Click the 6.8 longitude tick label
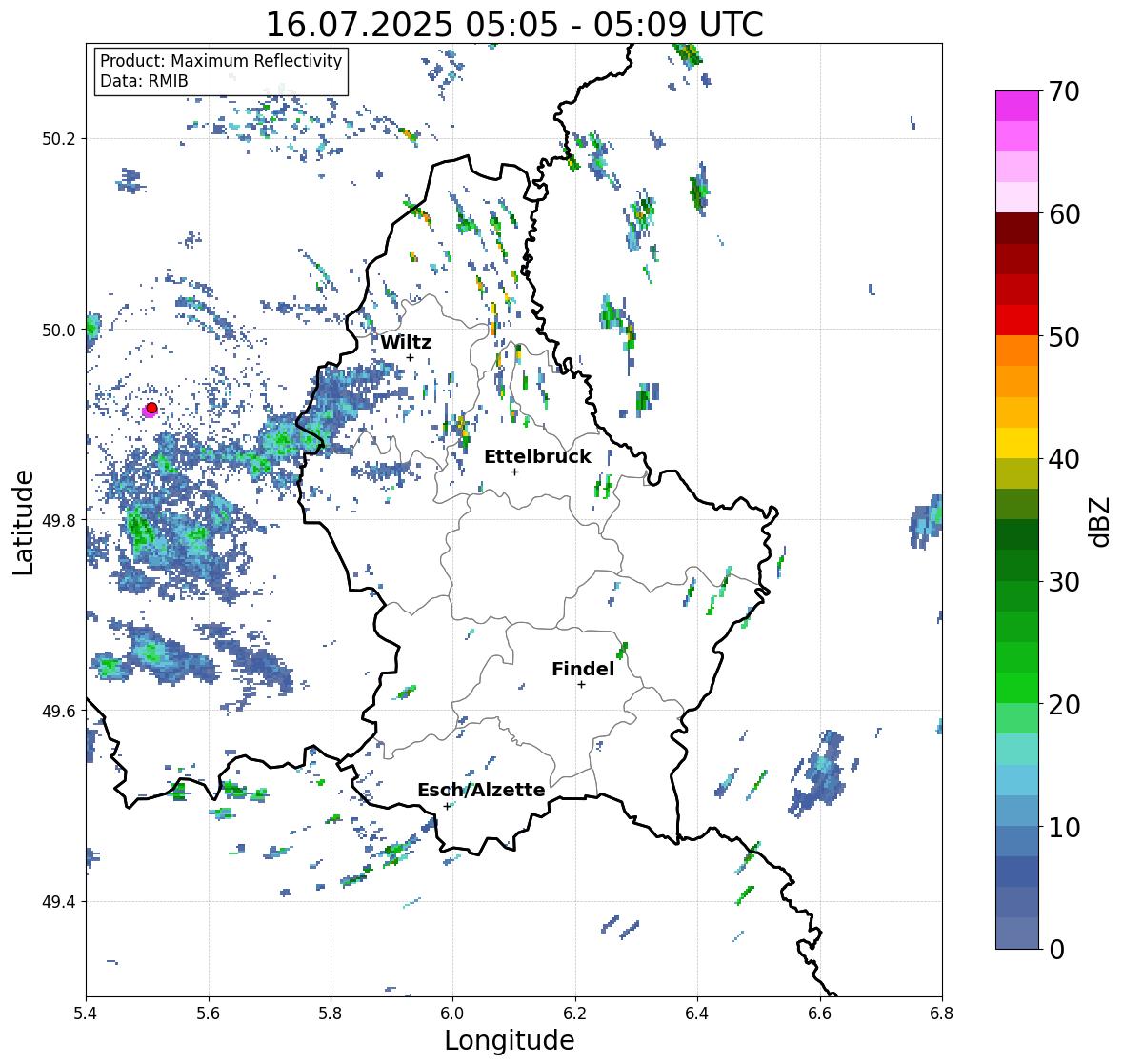The image size is (1123, 1064). [x=942, y=1013]
